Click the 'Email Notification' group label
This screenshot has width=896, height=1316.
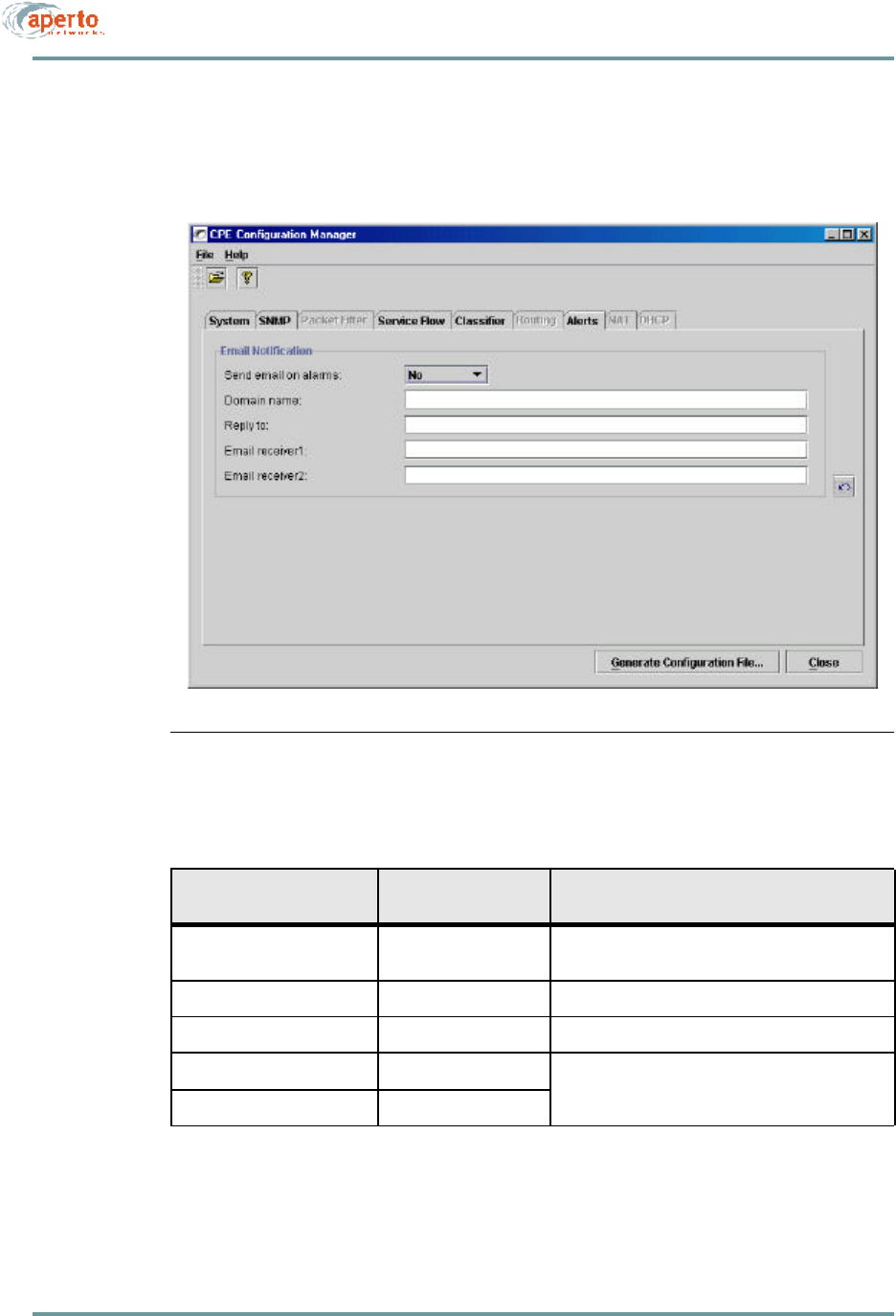[266, 351]
